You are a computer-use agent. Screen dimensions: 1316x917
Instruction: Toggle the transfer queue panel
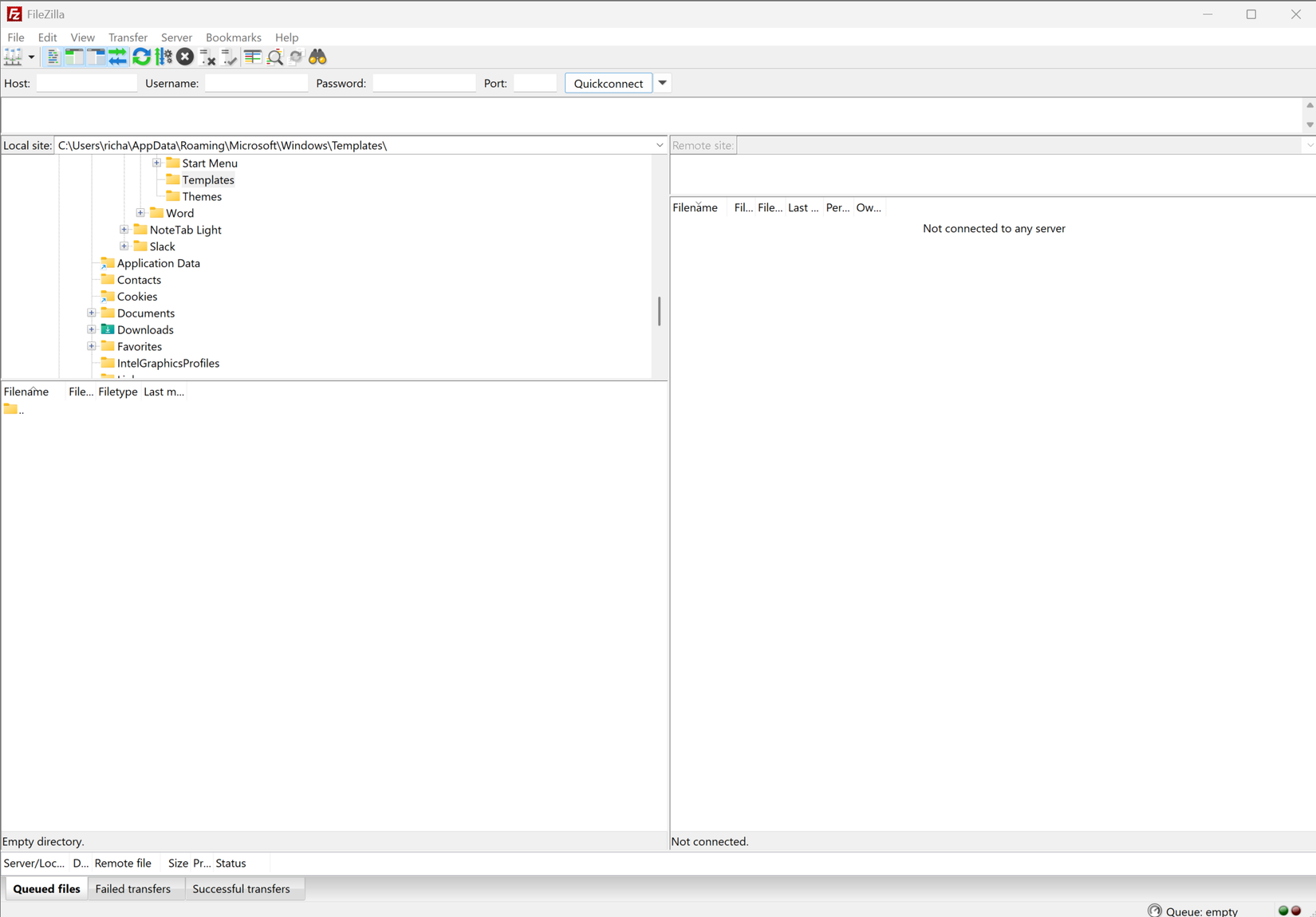[117, 57]
